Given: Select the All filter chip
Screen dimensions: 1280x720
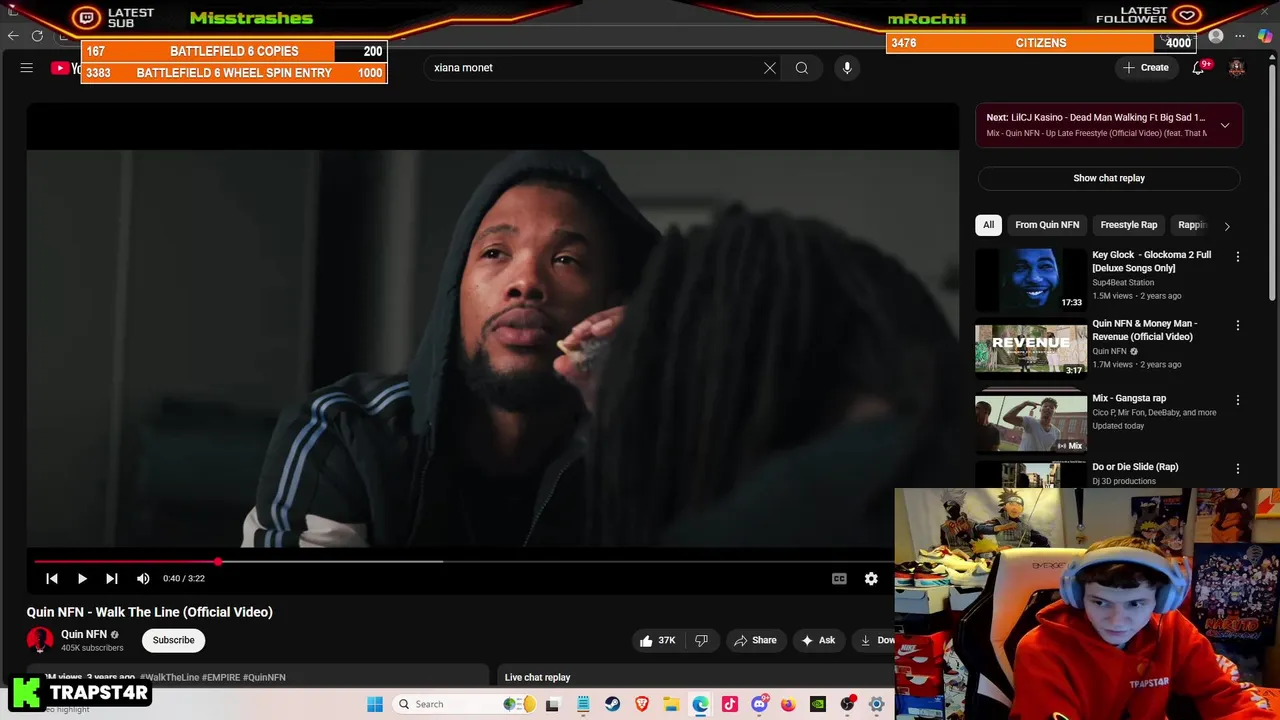Looking at the screenshot, I should 988,225.
